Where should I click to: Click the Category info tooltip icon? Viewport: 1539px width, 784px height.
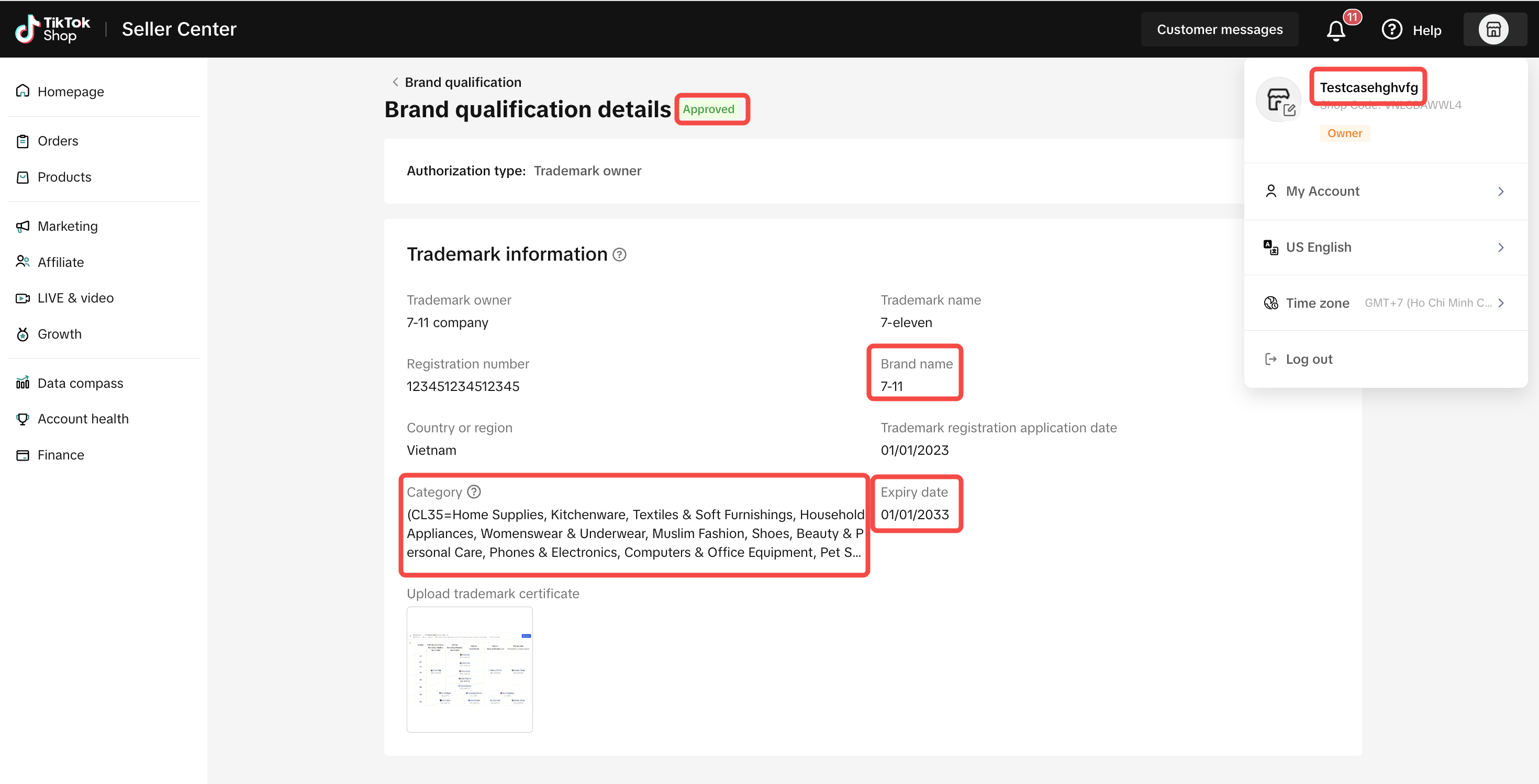click(474, 492)
